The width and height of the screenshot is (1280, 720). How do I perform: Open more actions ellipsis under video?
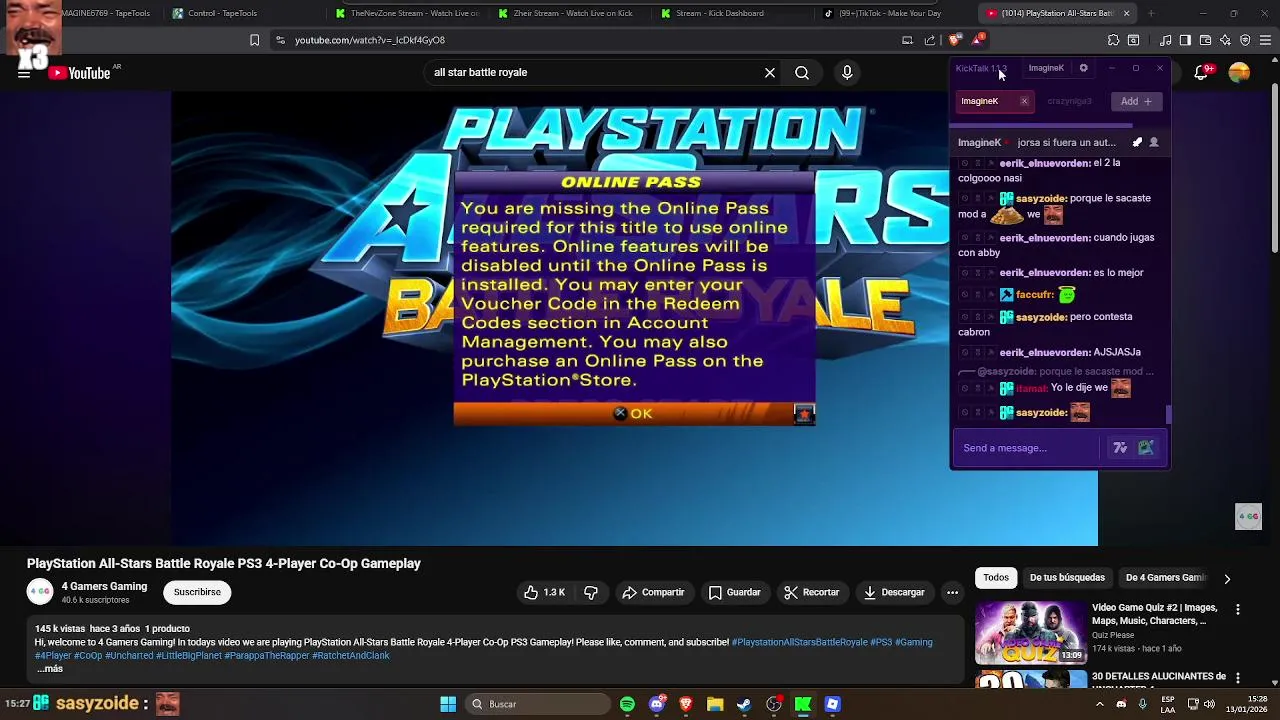(x=952, y=593)
